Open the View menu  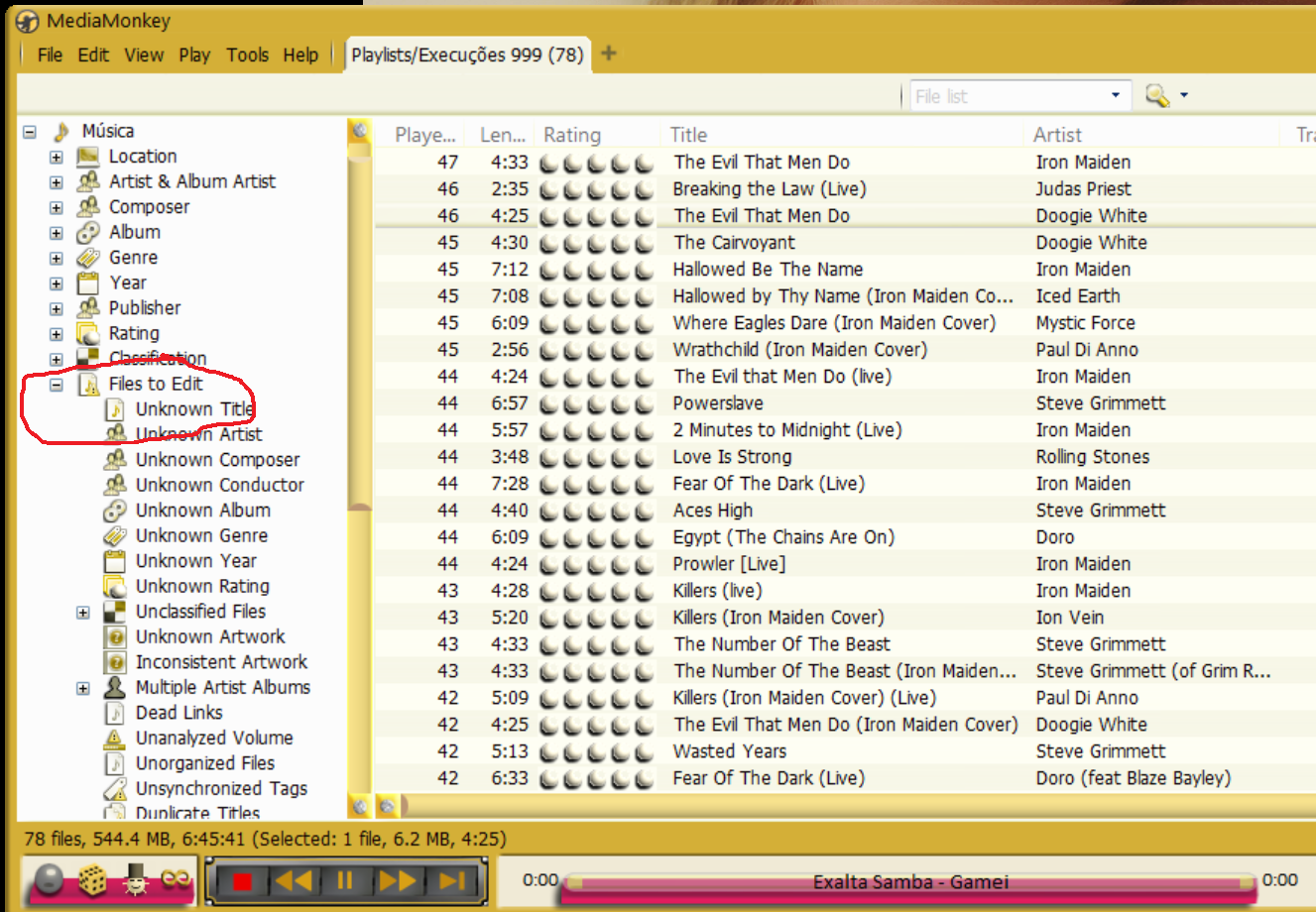coord(144,55)
